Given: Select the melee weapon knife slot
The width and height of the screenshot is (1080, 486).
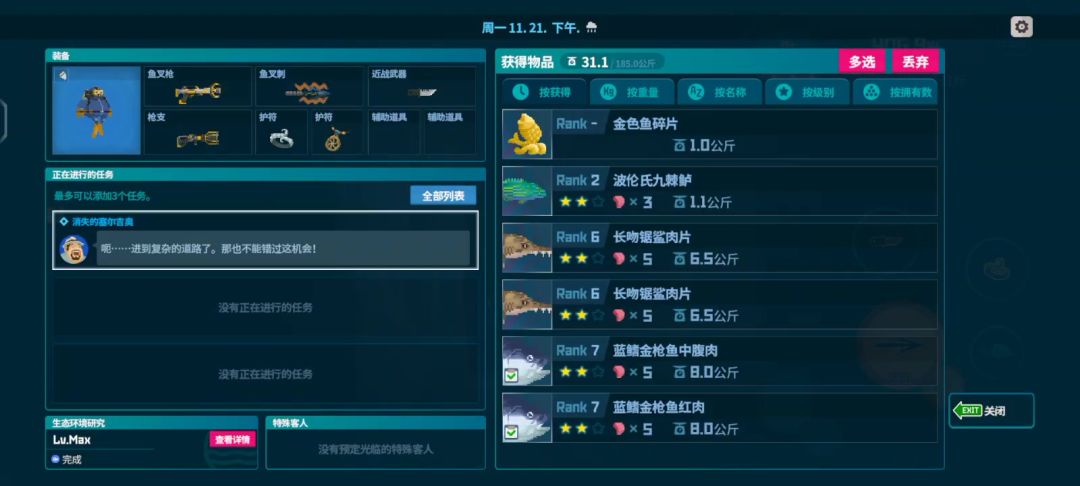Looking at the screenshot, I should [422, 86].
